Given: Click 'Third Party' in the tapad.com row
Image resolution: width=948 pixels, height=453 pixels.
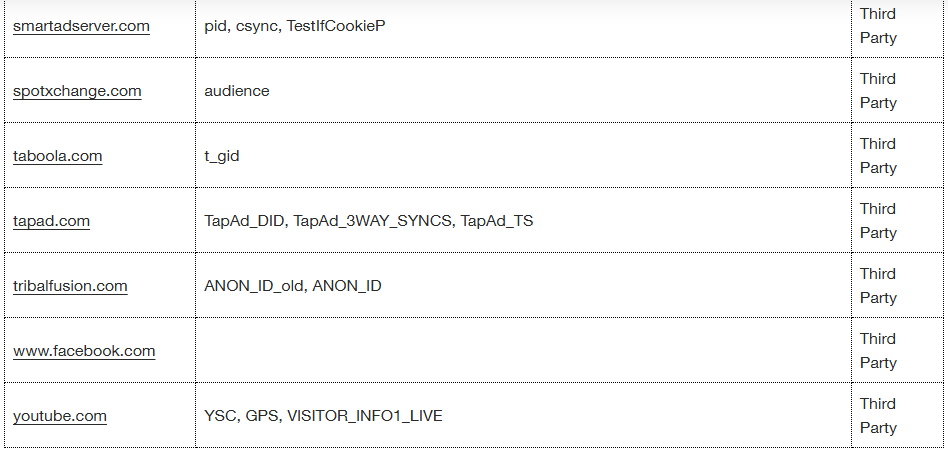Looking at the screenshot, I should pyautogui.click(x=878, y=221).
